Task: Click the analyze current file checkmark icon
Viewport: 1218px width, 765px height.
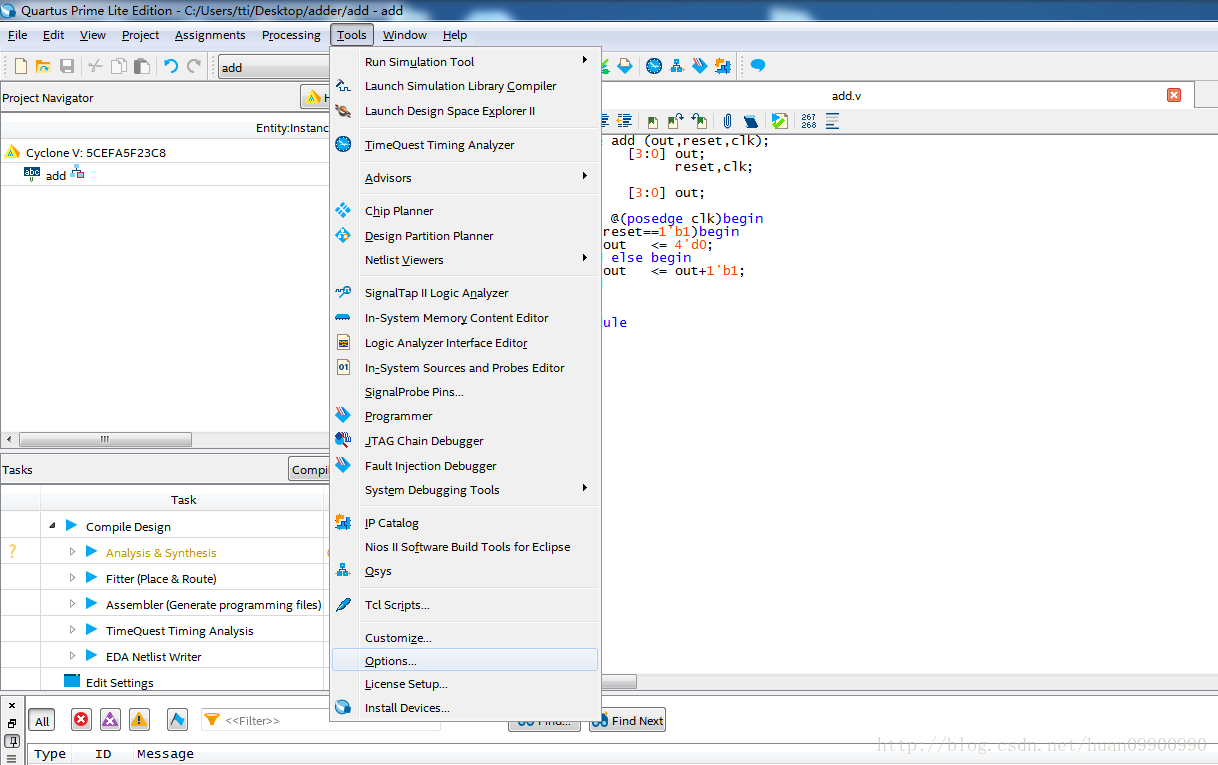Action: coord(780,121)
